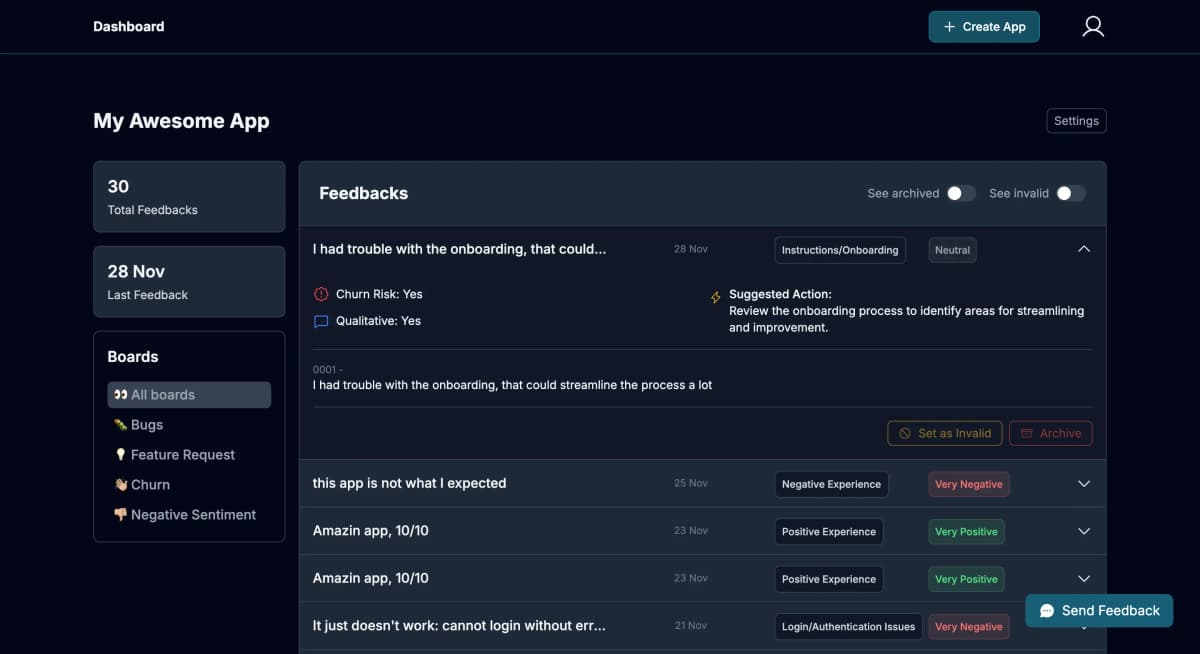This screenshot has width=1200, height=654.
Task: Click the plus icon in Create App
Action: (949, 27)
